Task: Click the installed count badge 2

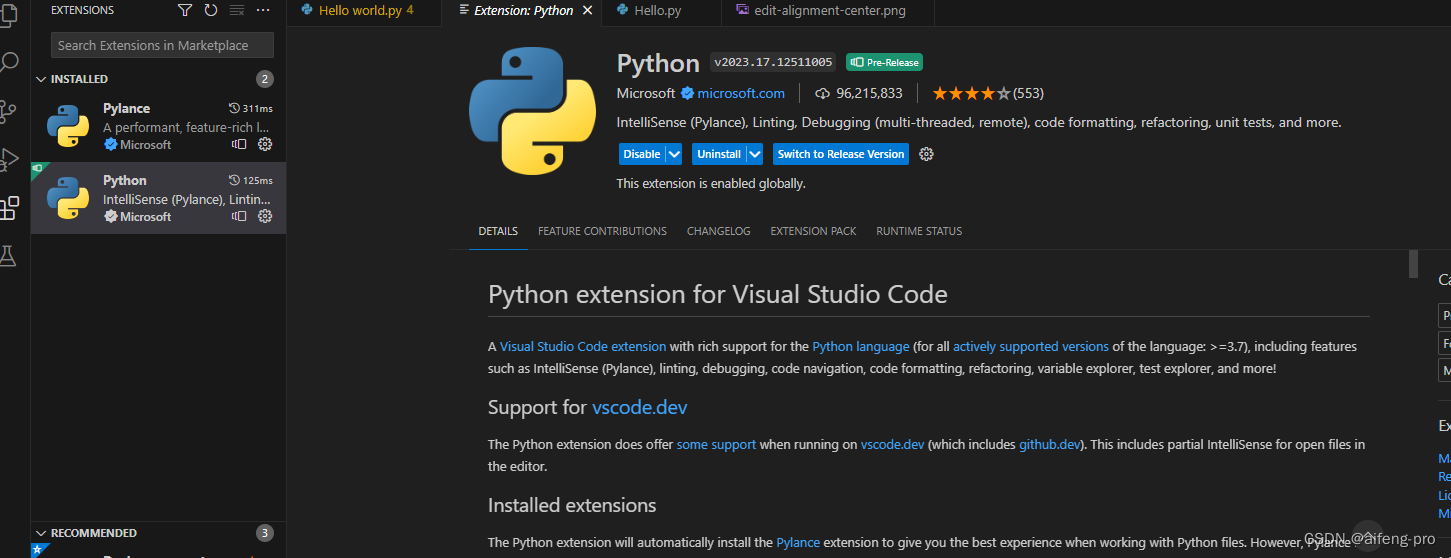Action: [265, 79]
